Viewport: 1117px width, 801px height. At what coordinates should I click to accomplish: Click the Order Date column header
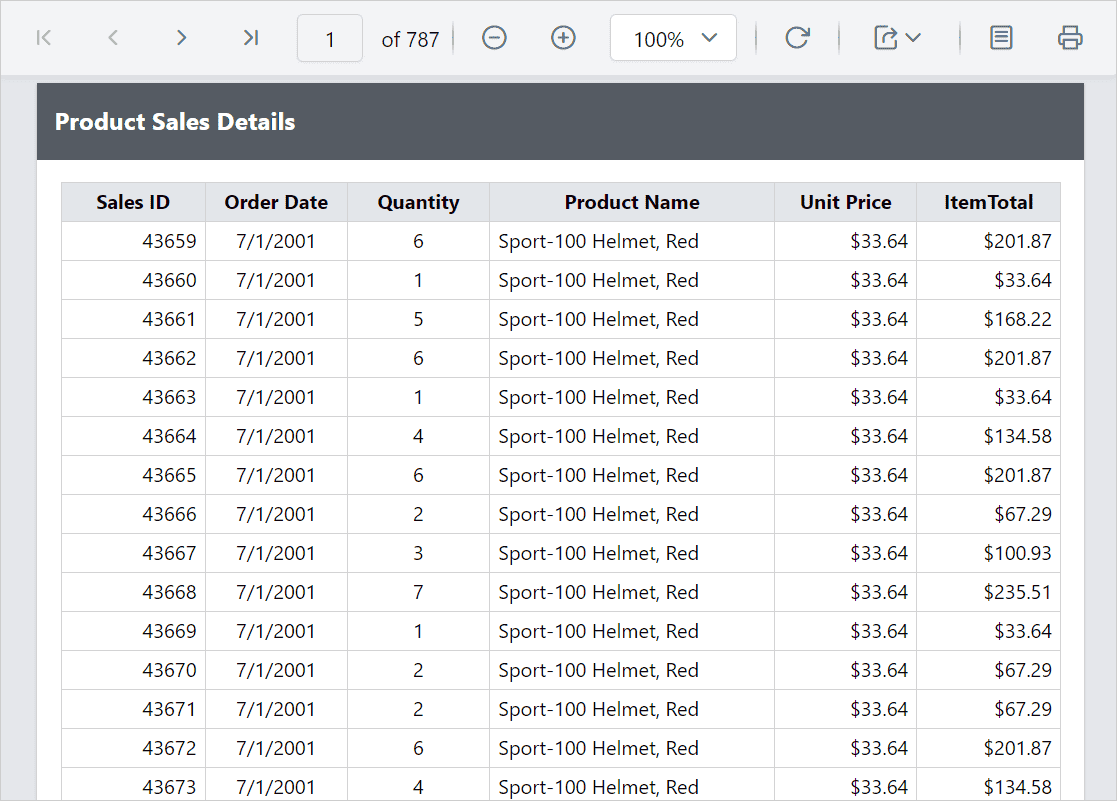click(276, 202)
